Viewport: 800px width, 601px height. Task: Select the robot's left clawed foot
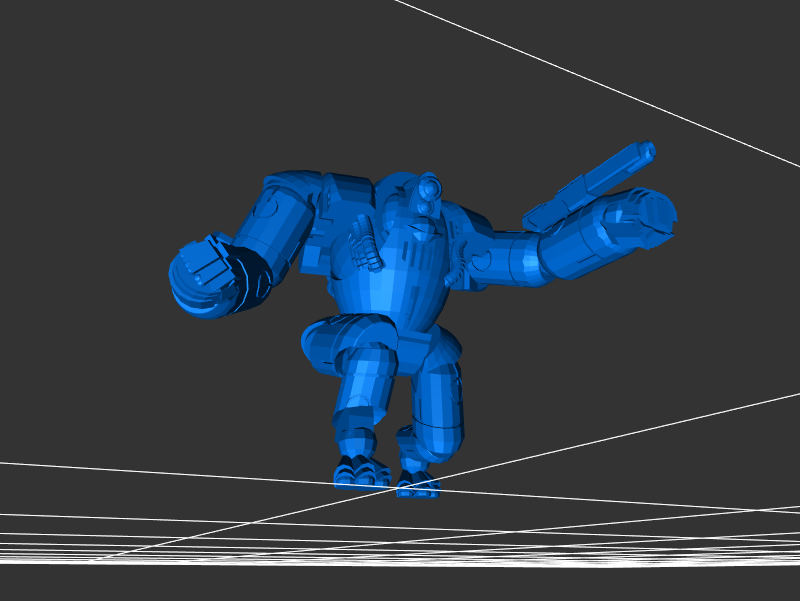click(359, 470)
